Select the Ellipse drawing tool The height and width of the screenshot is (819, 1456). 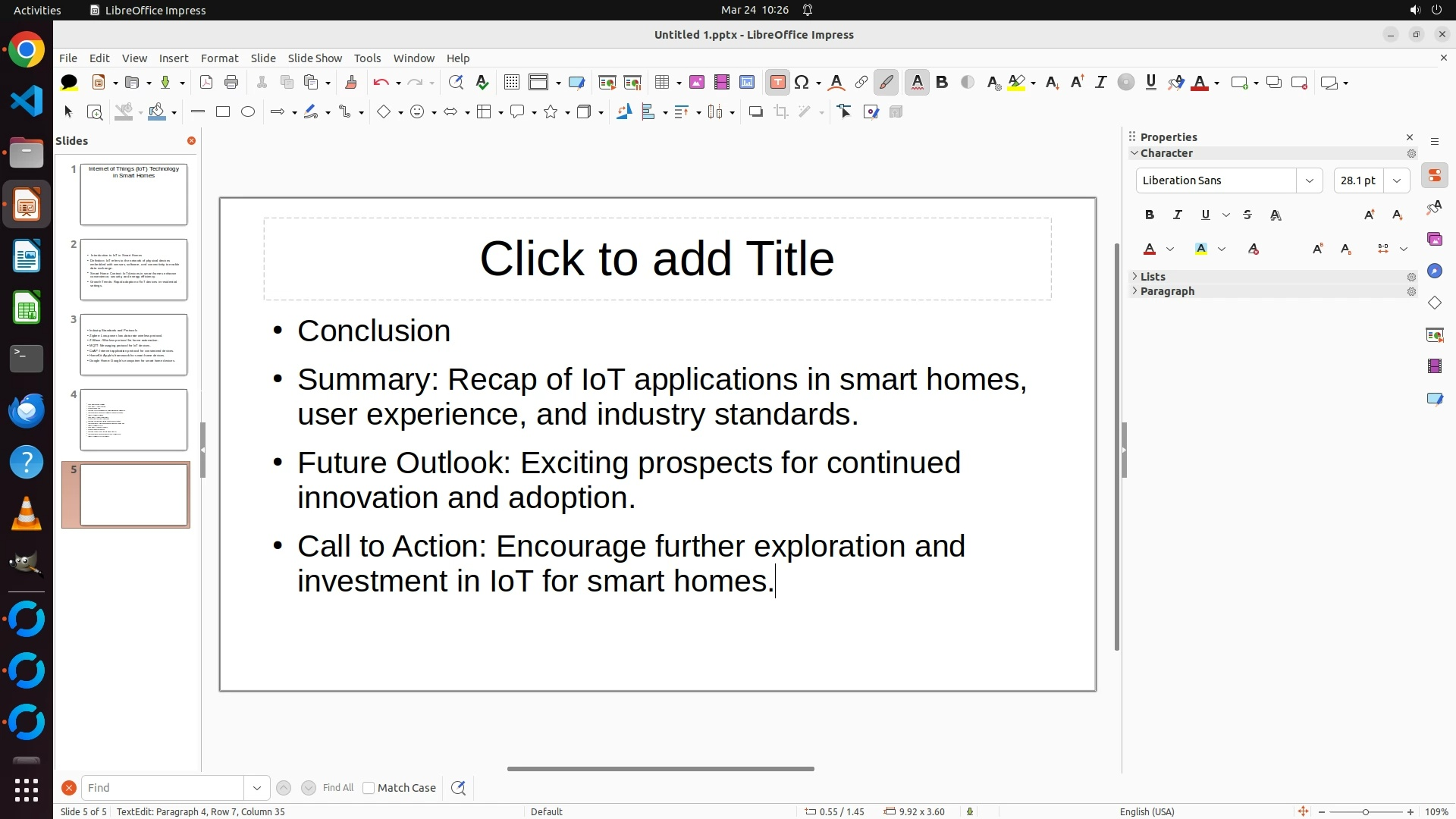[x=248, y=112]
